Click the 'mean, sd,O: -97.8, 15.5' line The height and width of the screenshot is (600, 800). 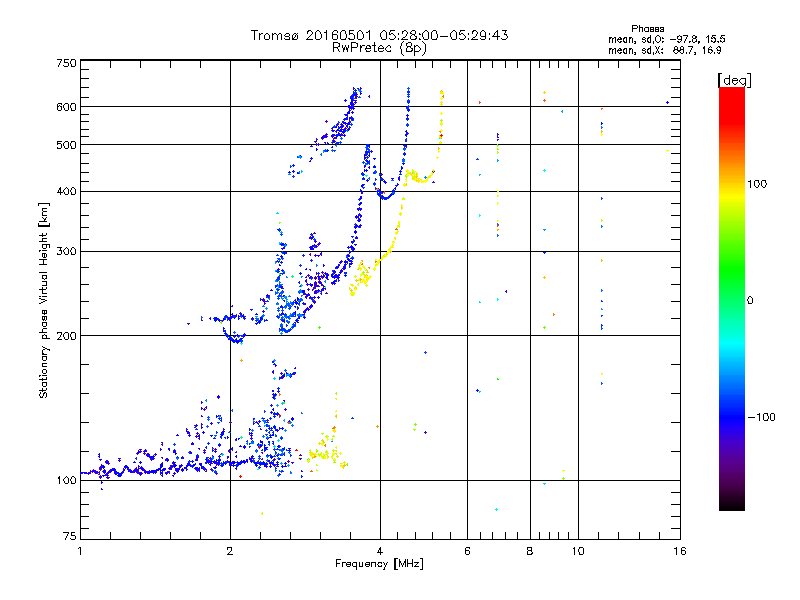pos(666,39)
